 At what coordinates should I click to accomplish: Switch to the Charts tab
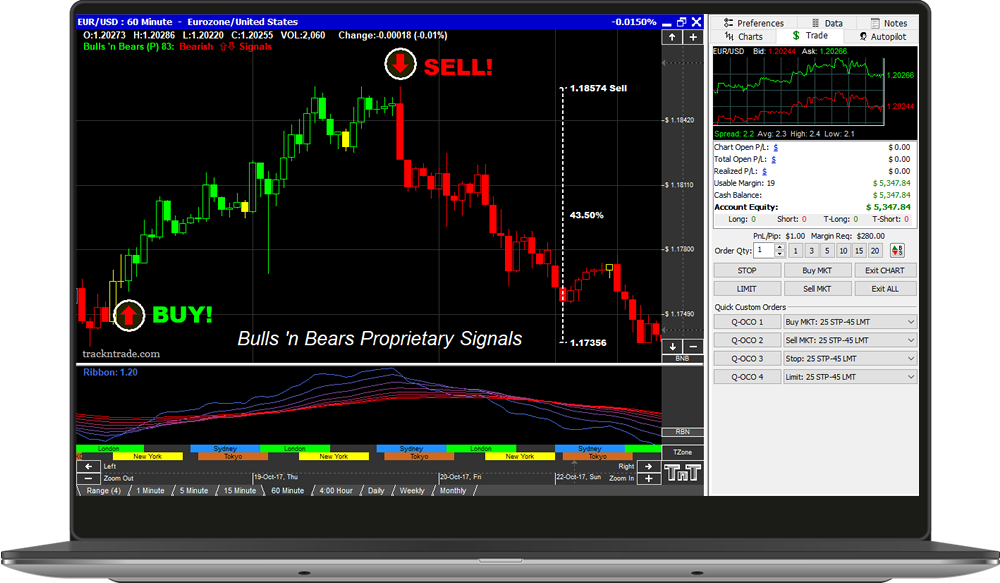[744, 37]
